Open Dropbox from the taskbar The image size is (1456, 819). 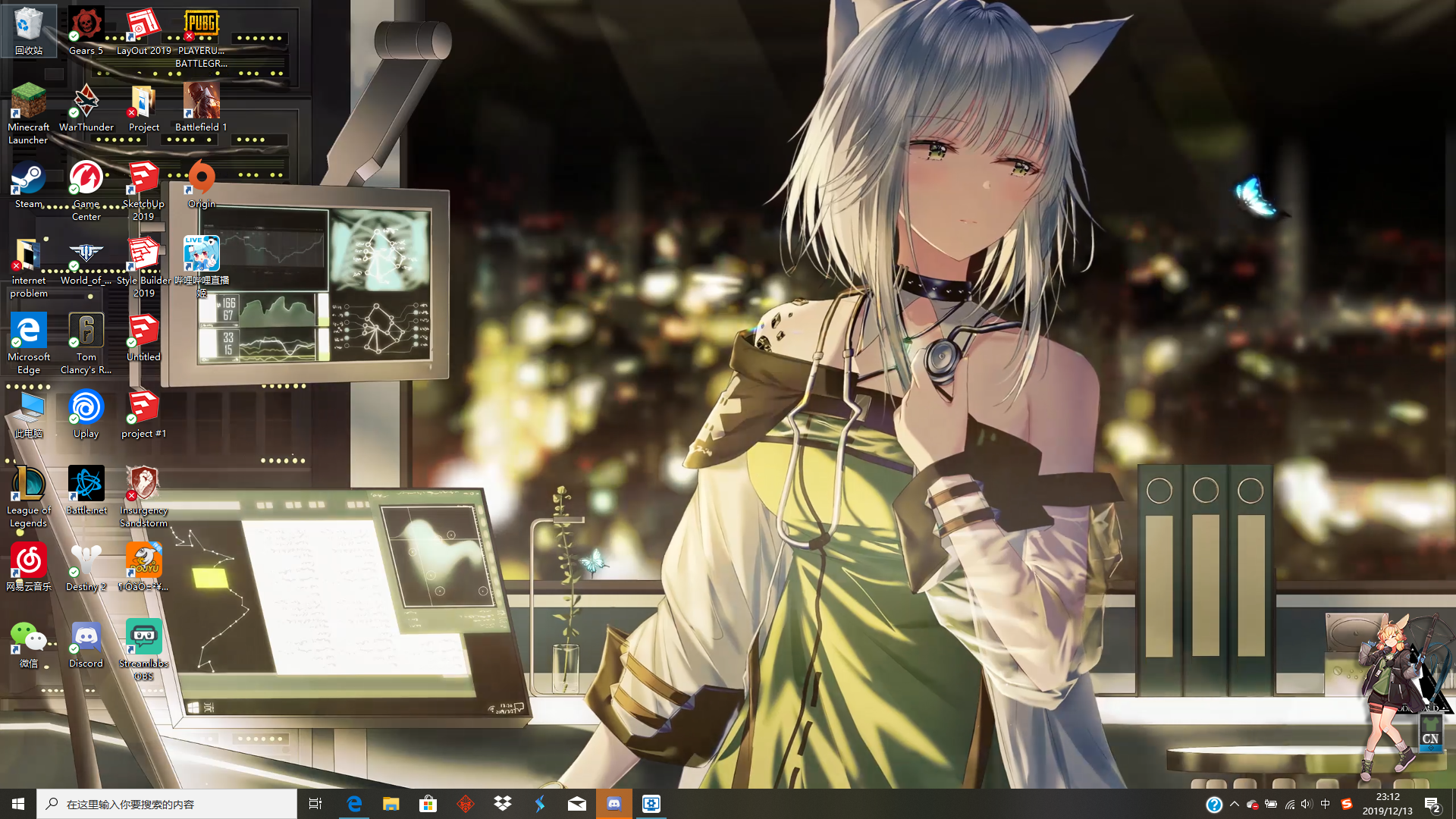click(502, 803)
